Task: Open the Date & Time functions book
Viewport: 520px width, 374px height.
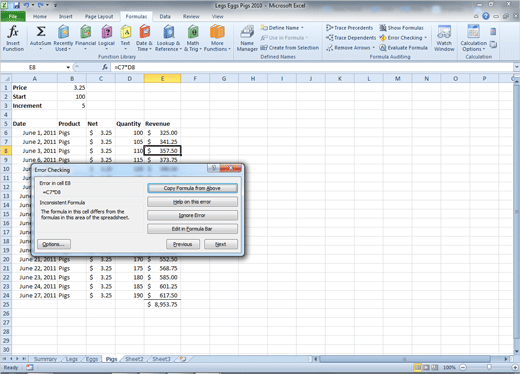Action: 144,38
